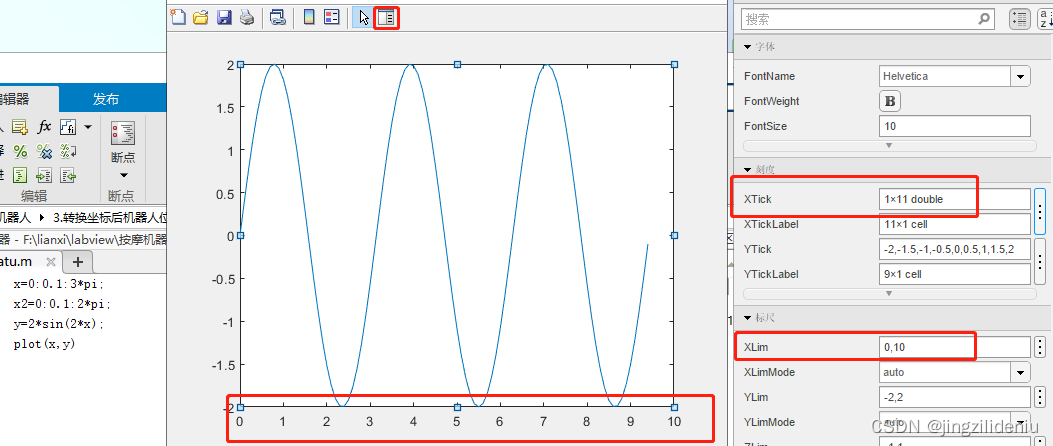Apply smart indent to the code
Image resolution: width=1053 pixels, height=446 pixels.
pos(20,176)
